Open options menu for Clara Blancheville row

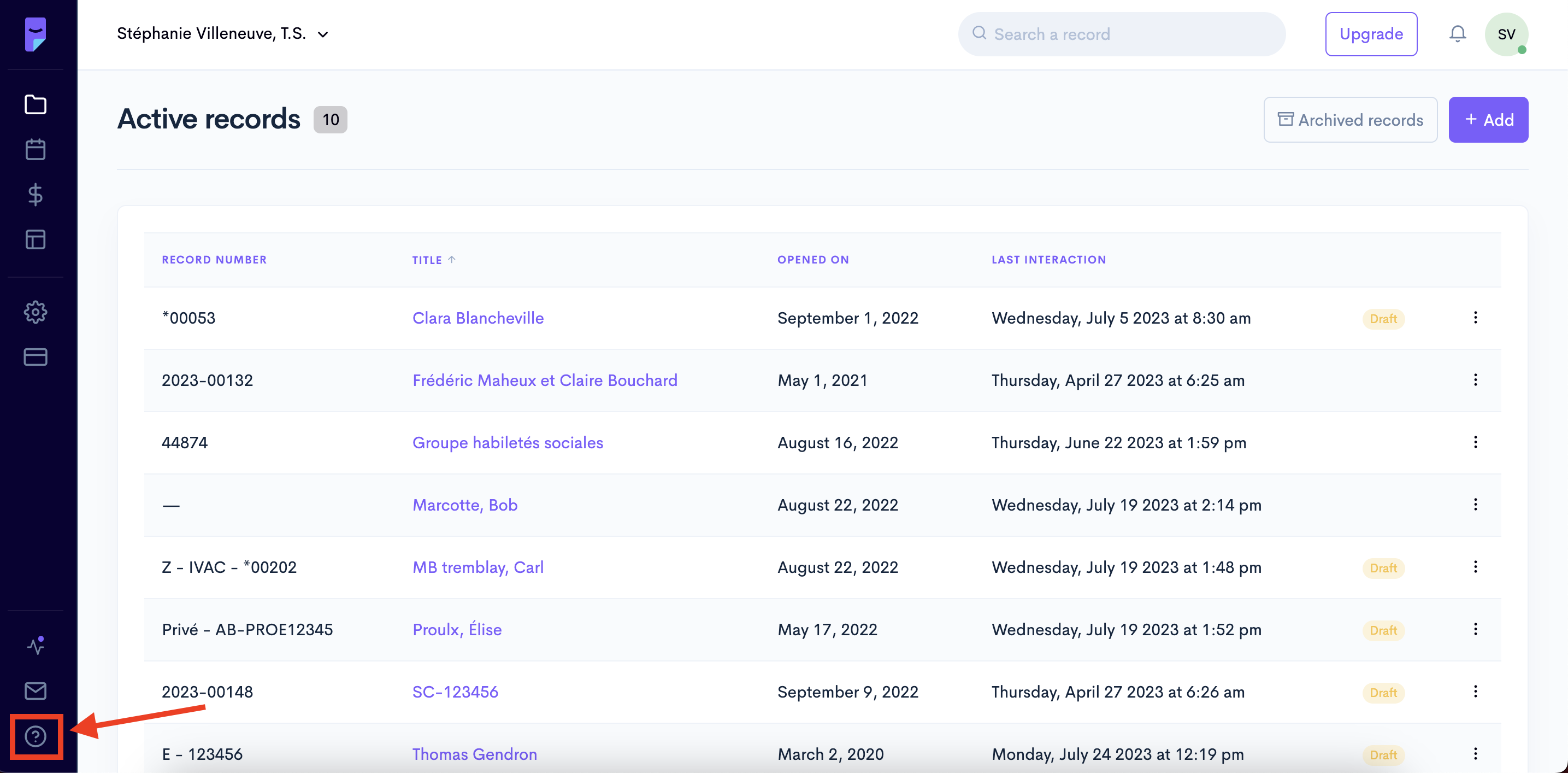1475,318
